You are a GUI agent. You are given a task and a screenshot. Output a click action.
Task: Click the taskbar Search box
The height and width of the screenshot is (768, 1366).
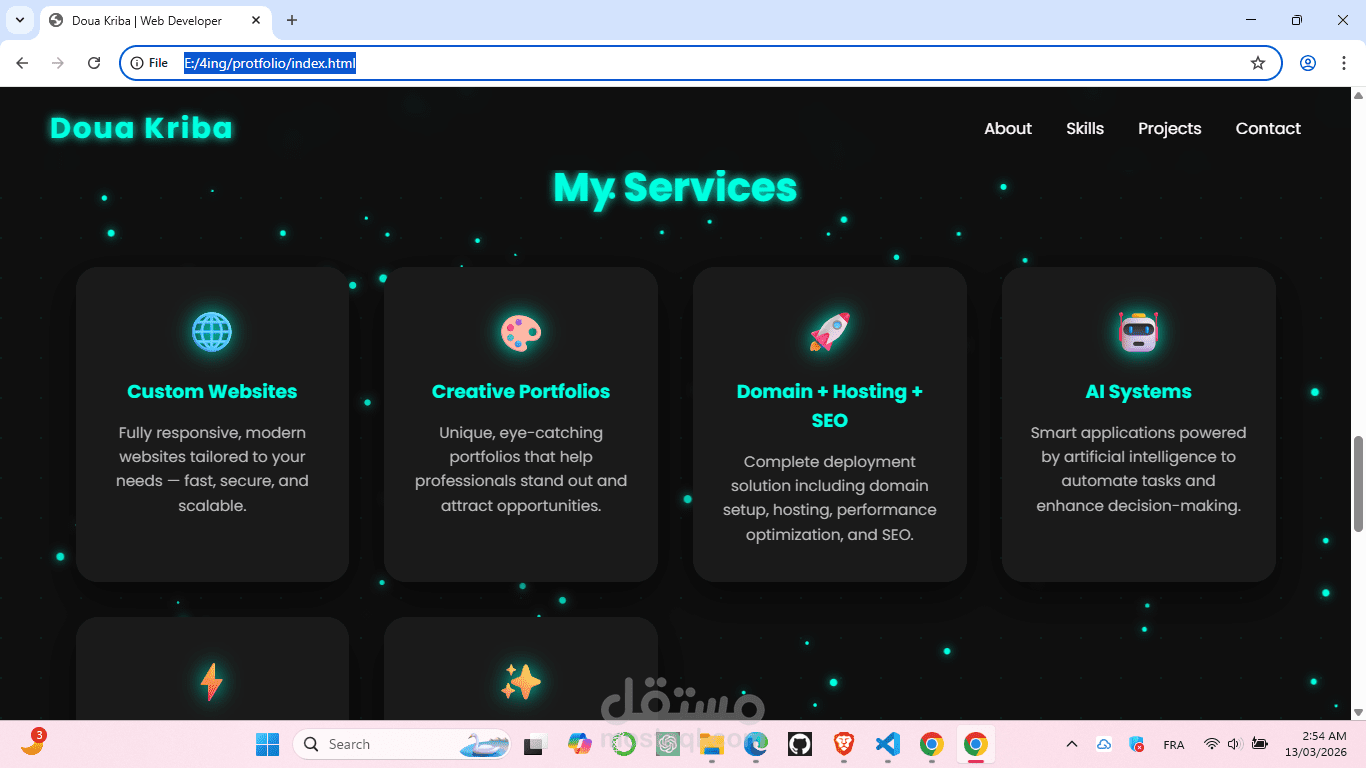pyautogui.click(x=402, y=744)
